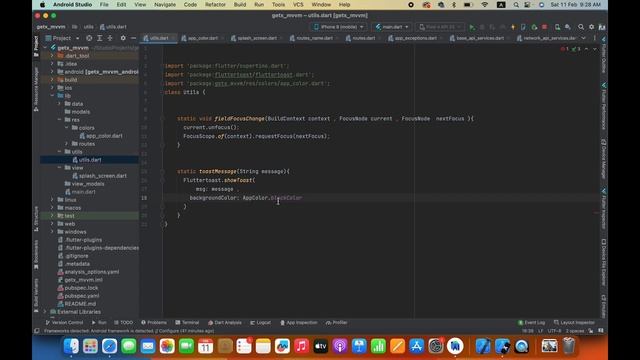Open the VCS menu
The height and width of the screenshot is (360, 640).
coord(298,5)
